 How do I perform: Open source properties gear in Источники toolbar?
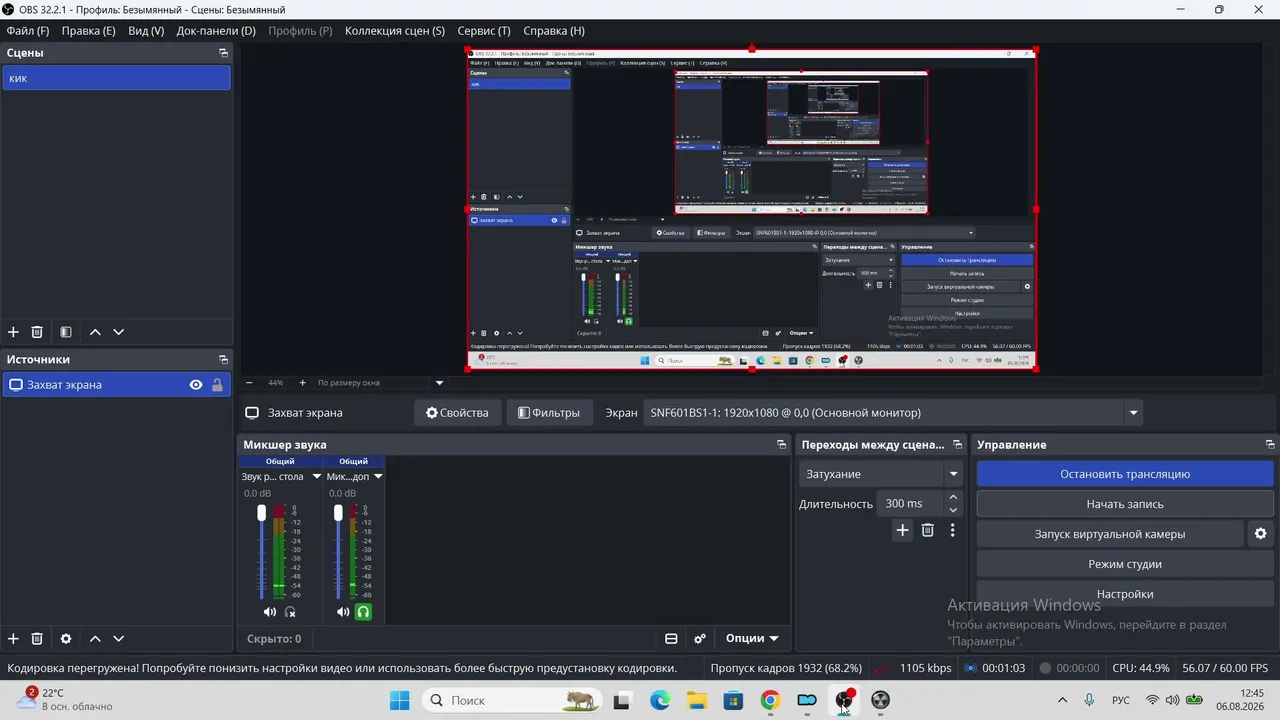click(66, 638)
